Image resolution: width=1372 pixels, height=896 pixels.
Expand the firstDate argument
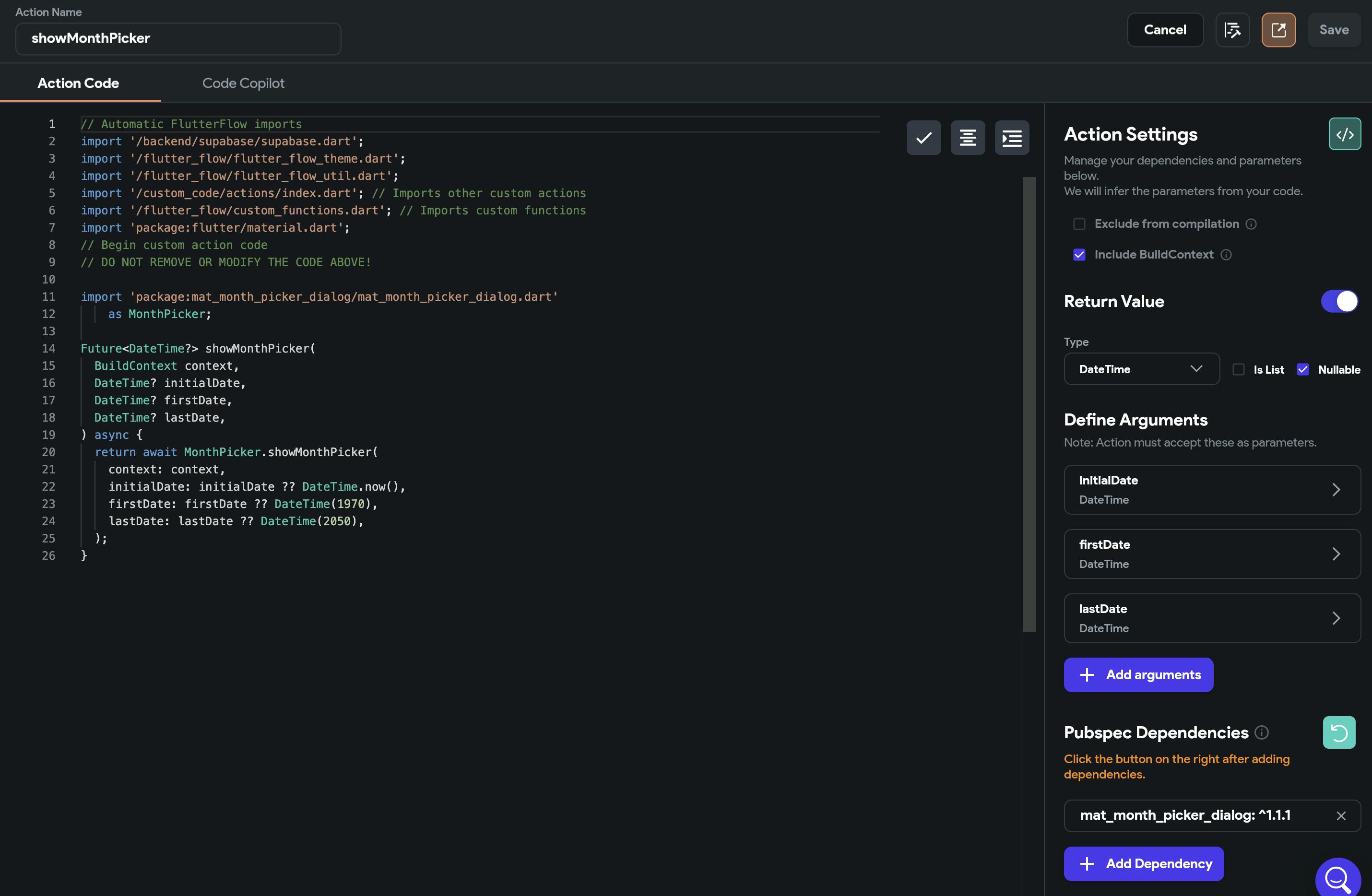click(x=1212, y=554)
